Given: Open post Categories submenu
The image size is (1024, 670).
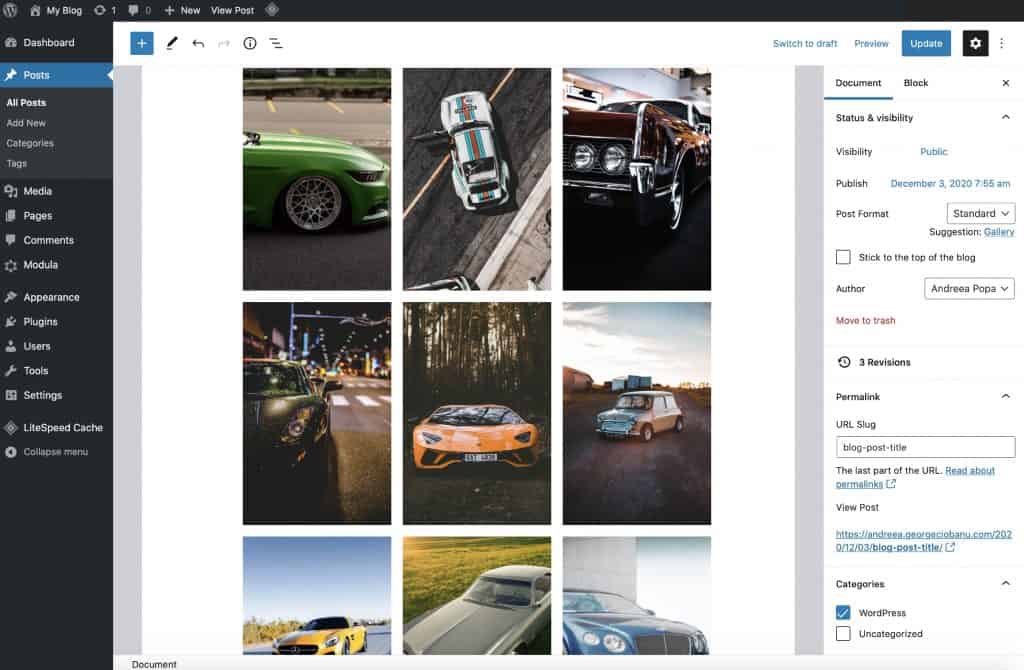Looking at the screenshot, I should (30, 143).
